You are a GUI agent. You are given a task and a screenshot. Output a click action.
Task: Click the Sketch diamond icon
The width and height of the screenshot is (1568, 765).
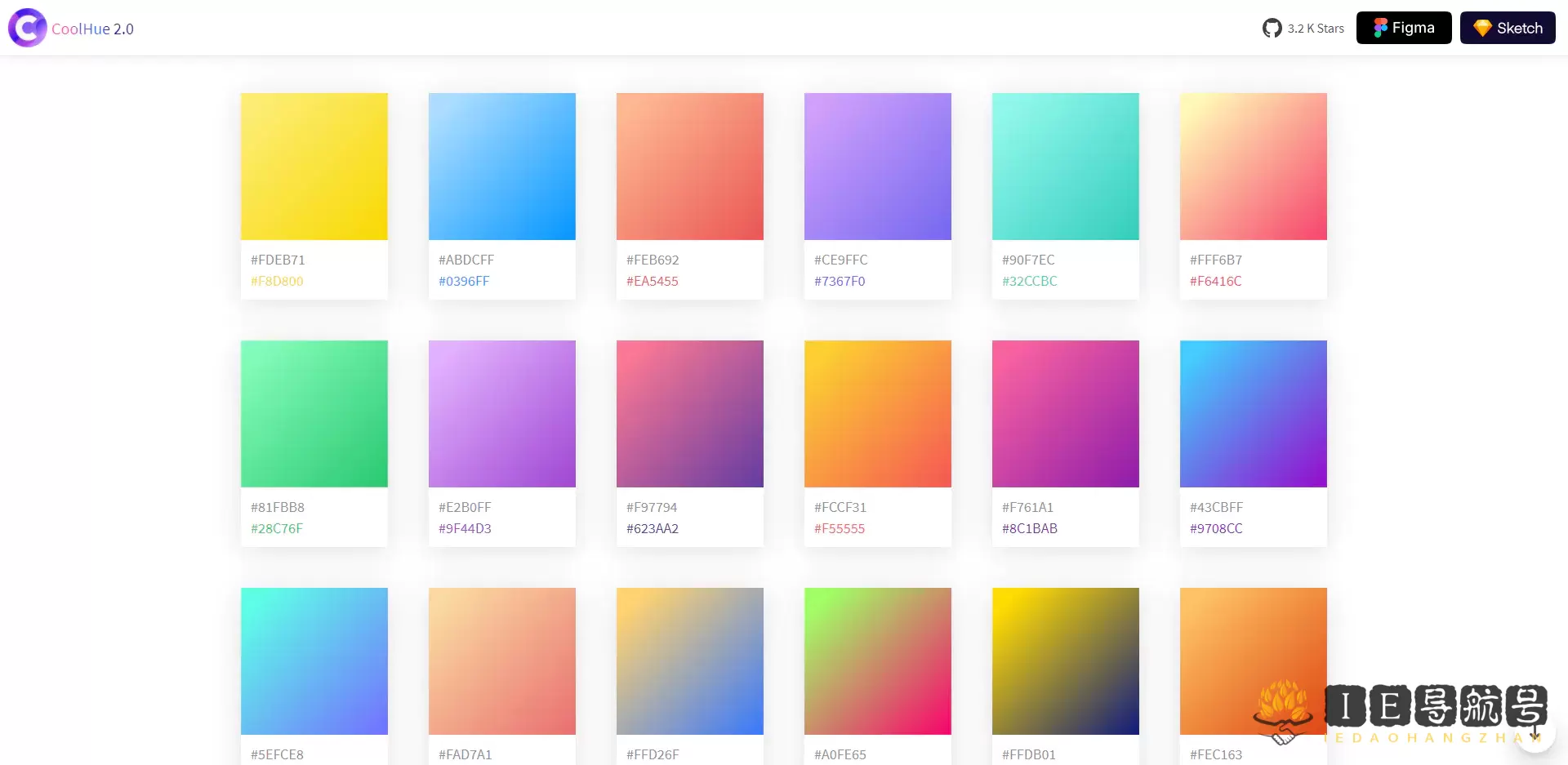point(1482,27)
